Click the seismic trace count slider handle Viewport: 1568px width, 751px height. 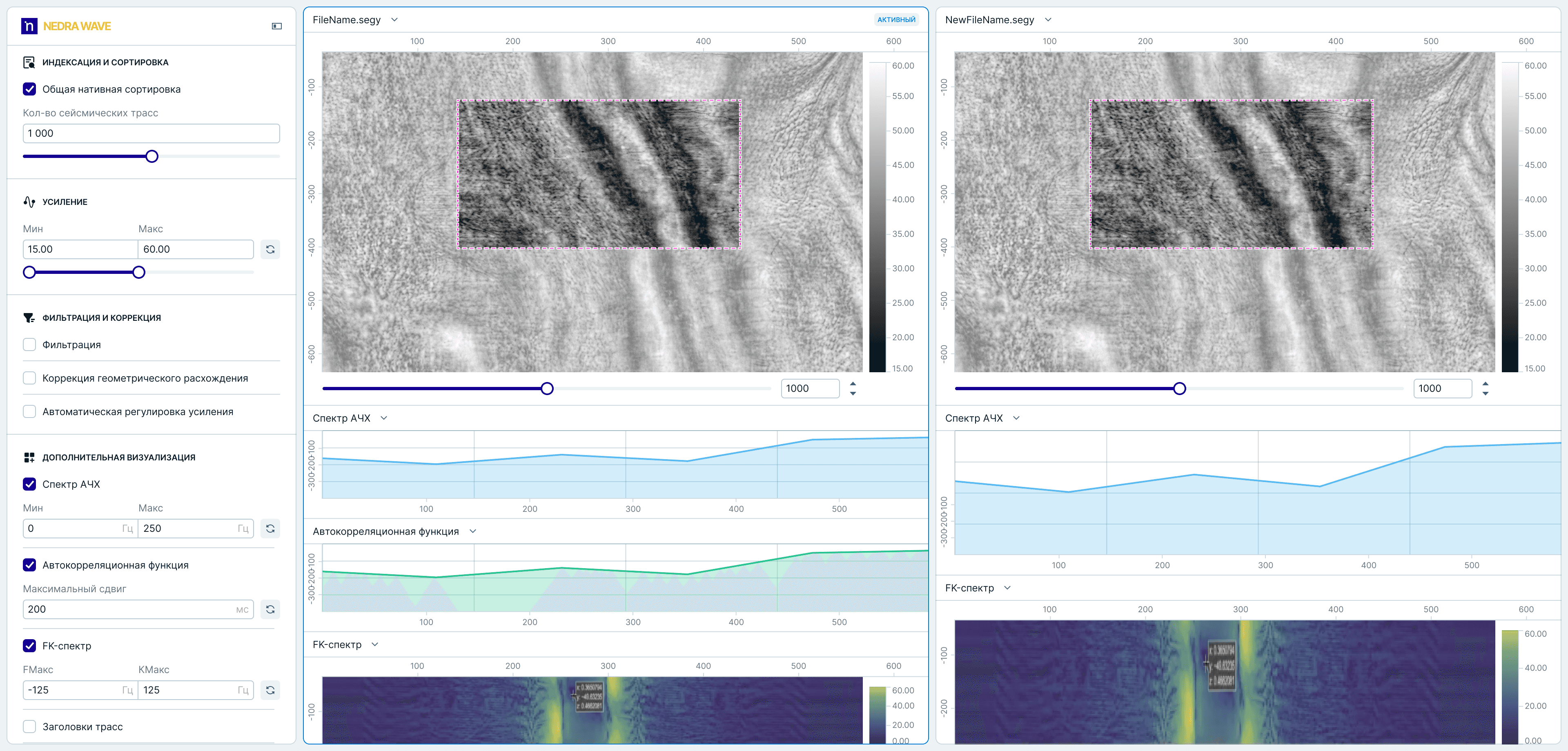pyautogui.click(x=152, y=156)
